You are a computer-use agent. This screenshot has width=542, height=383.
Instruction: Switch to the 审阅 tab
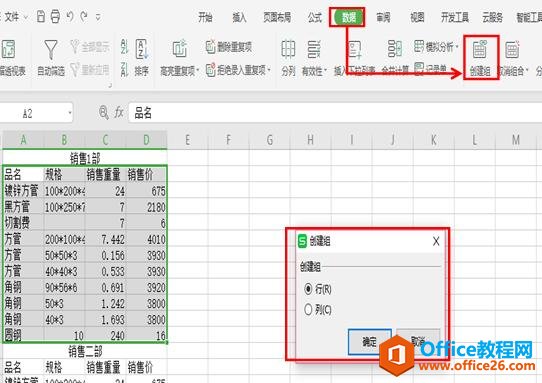pyautogui.click(x=383, y=17)
